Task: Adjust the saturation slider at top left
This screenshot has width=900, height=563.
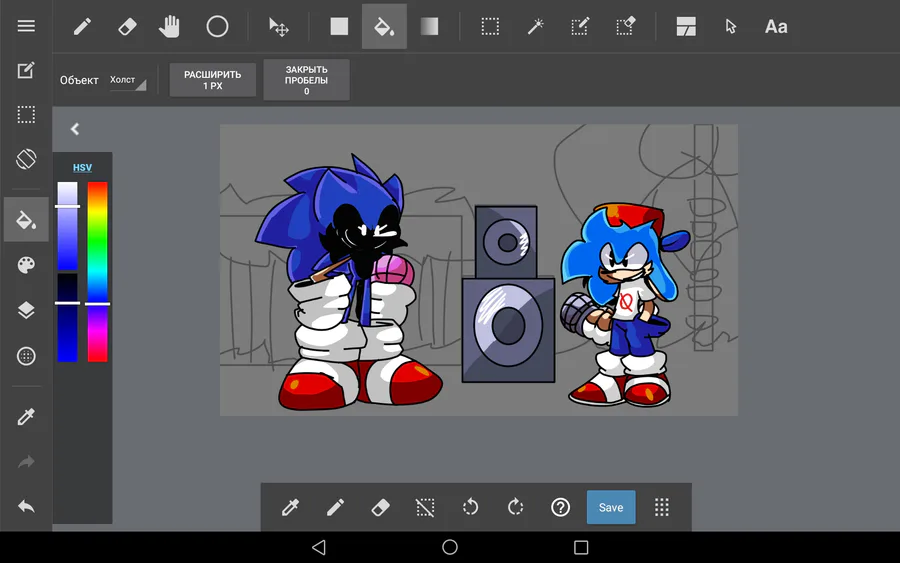Action: point(67,226)
